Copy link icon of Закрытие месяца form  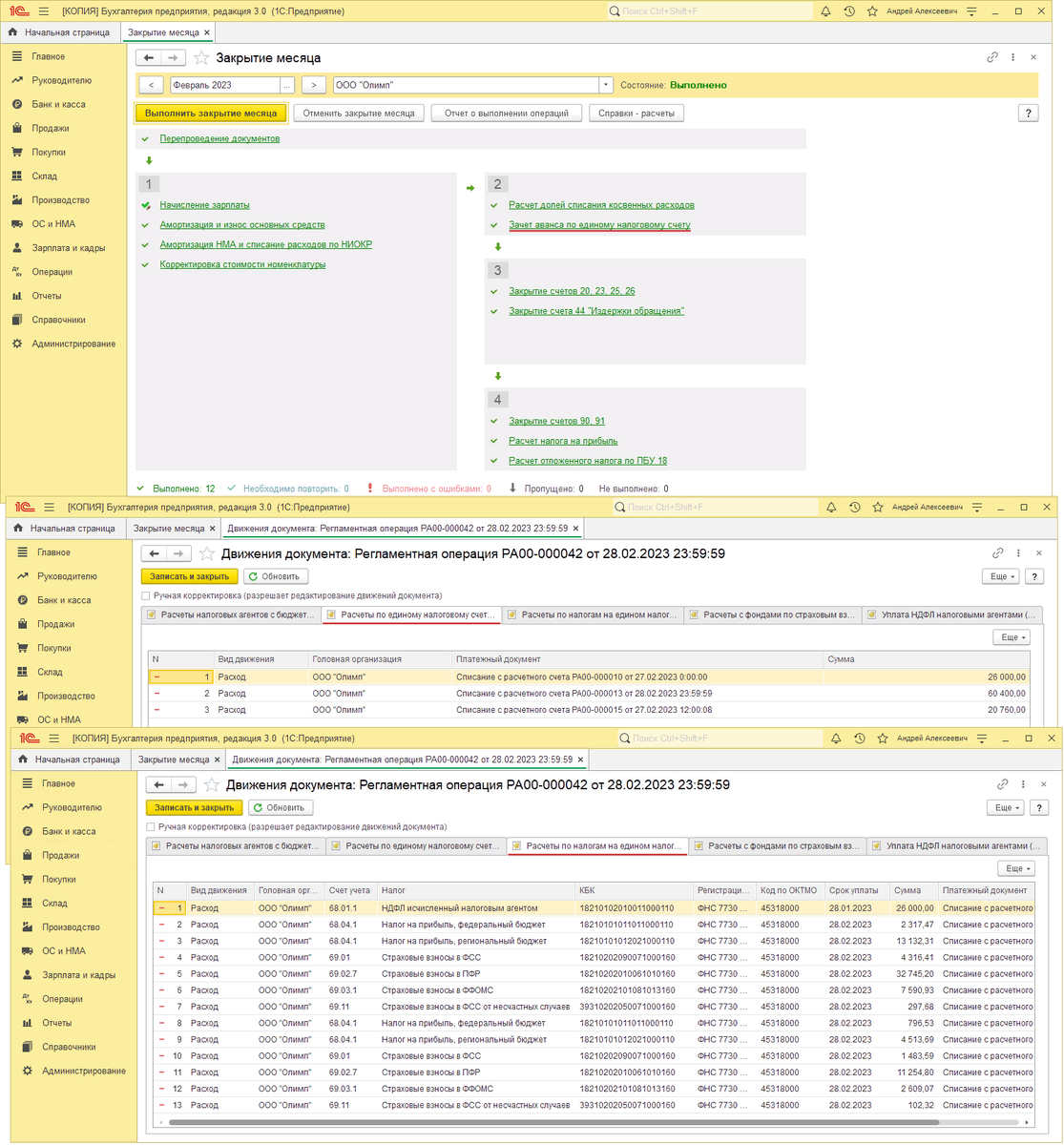click(992, 57)
